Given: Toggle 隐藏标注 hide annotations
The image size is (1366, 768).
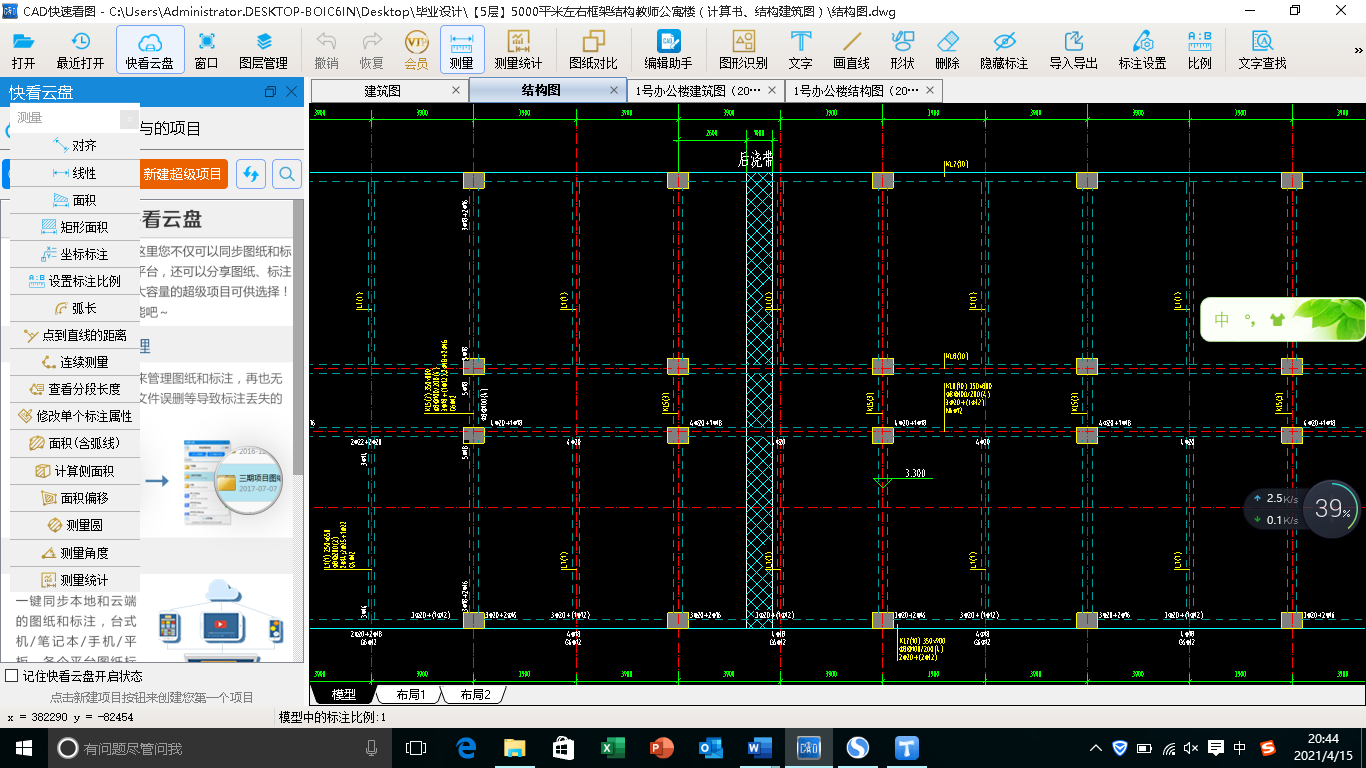Looking at the screenshot, I should point(1004,50).
